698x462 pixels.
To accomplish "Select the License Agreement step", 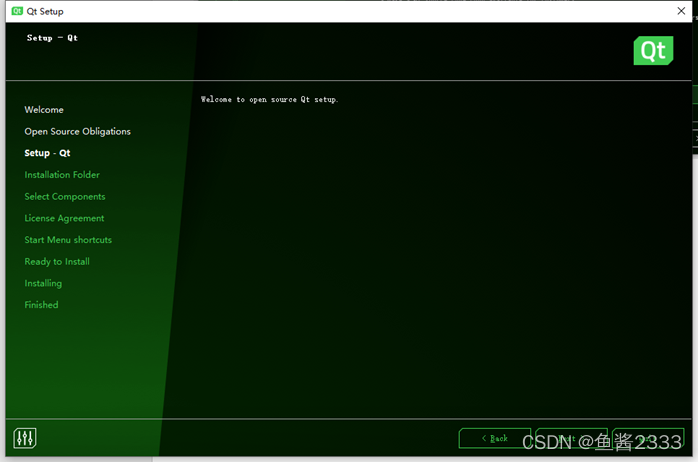I will point(64,218).
